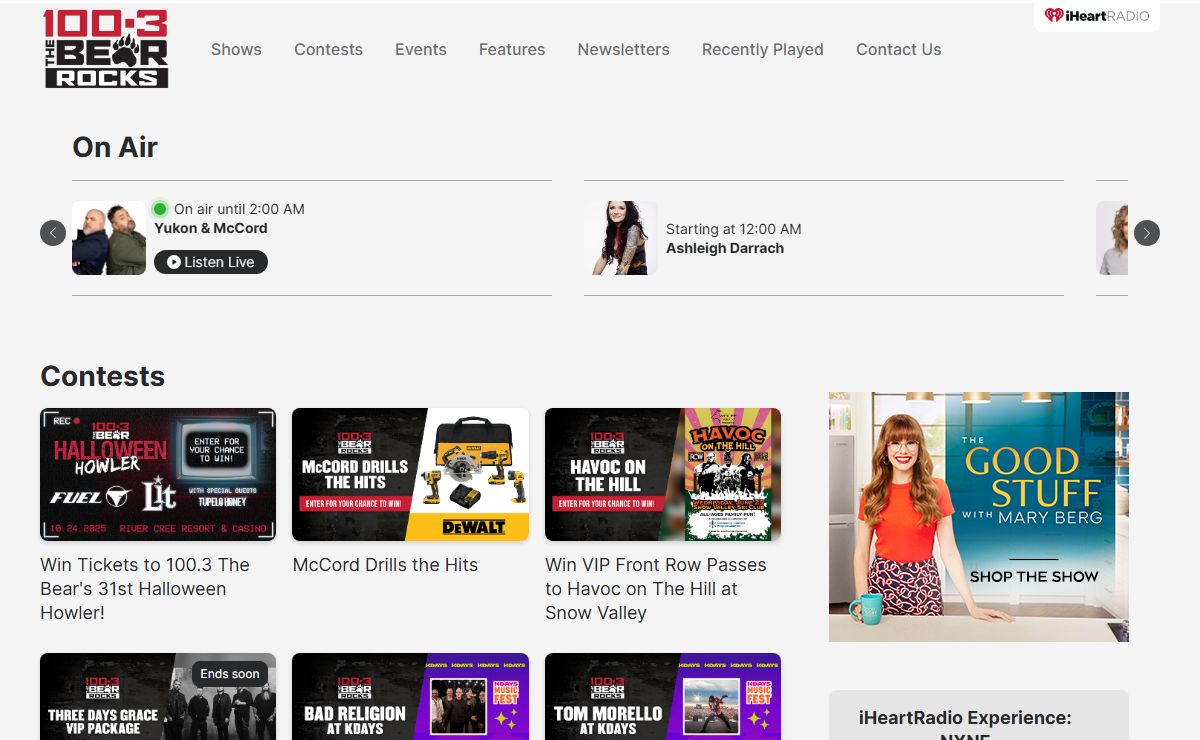Viewport: 1200px width, 740px height.
Task: Open Bad Religion at KDays card
Action: click(x=410, y=696)
